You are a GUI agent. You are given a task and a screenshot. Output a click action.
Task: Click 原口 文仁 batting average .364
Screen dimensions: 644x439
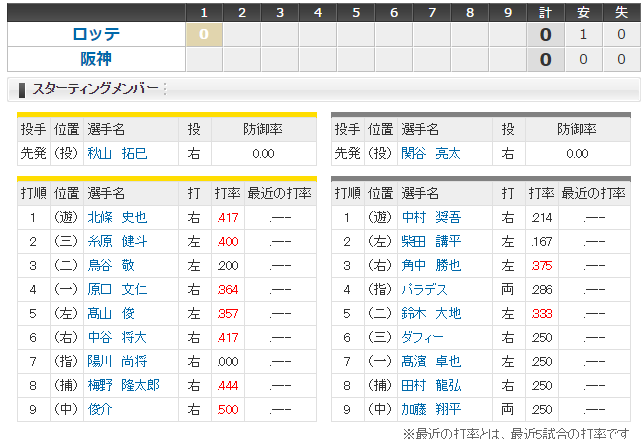coord(228,290)
